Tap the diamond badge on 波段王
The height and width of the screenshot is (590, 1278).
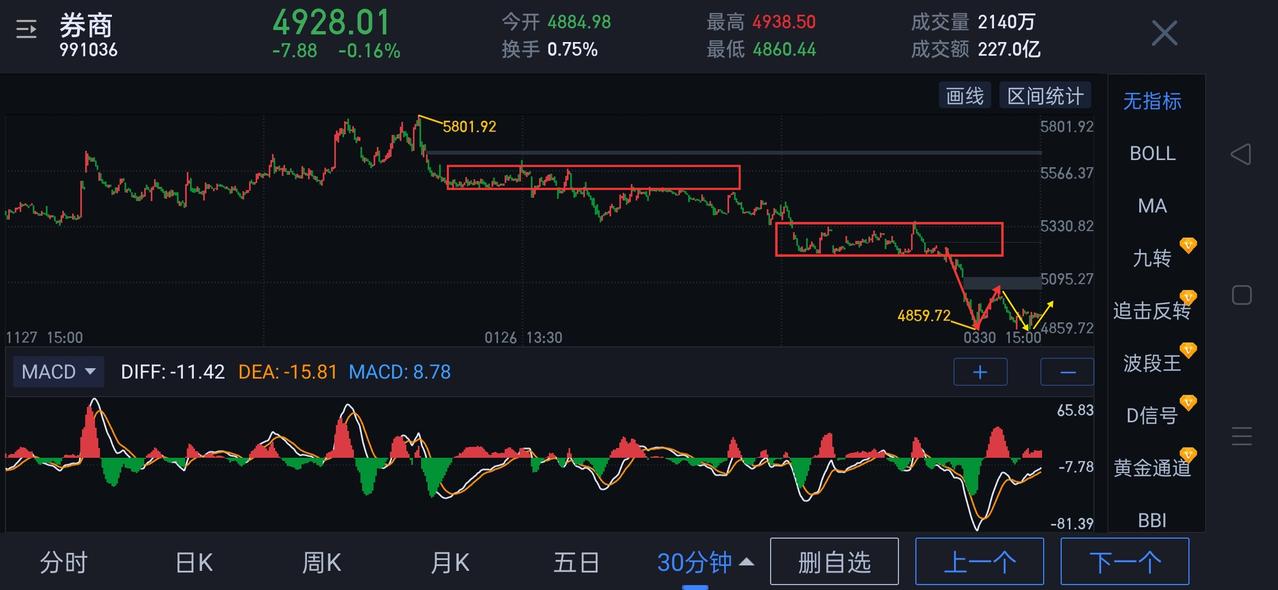pos(1188,350)
